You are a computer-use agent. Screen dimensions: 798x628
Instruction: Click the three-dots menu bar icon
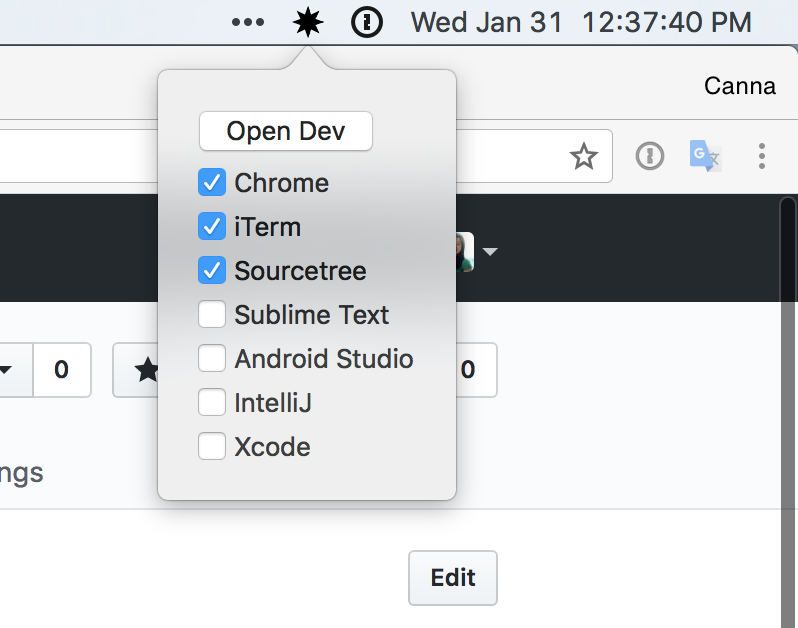coord(248,22)
